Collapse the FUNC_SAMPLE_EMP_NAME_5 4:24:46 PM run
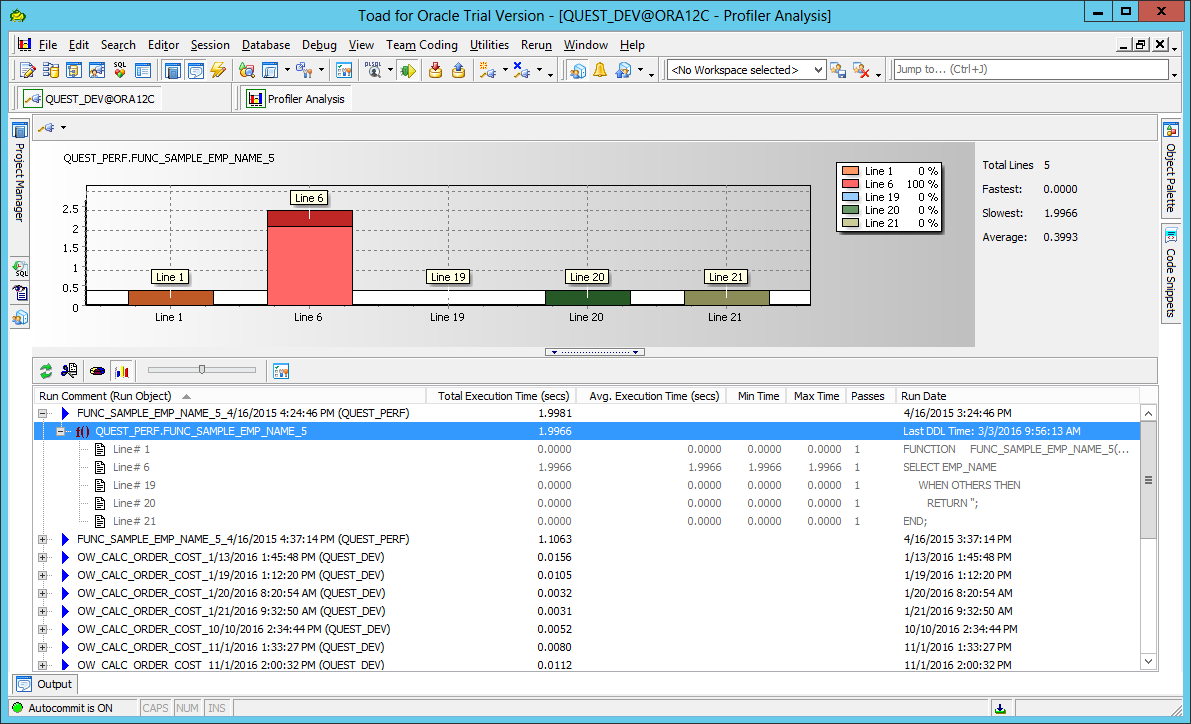Screen dimensions: 1191x724 (43, 413)
